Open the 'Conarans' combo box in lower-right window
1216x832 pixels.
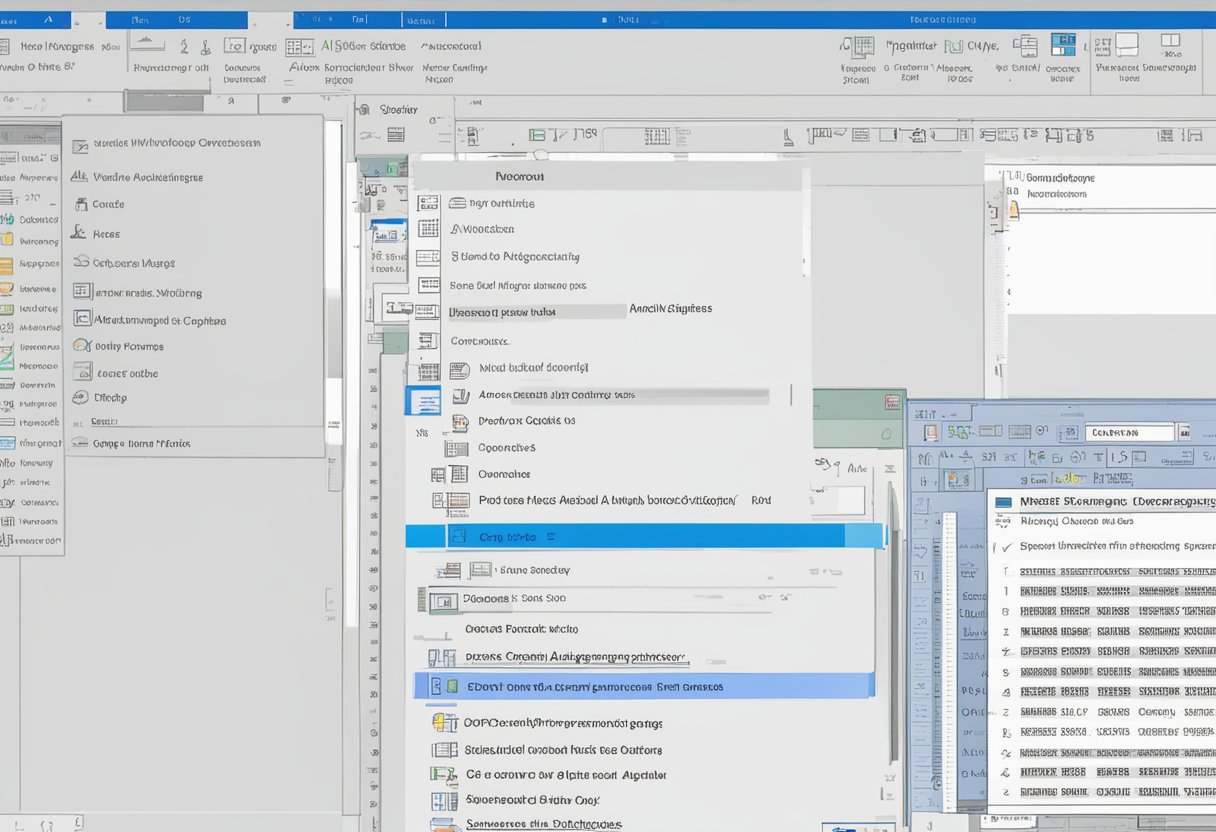pyautogui.click(x=1129, y=433)
